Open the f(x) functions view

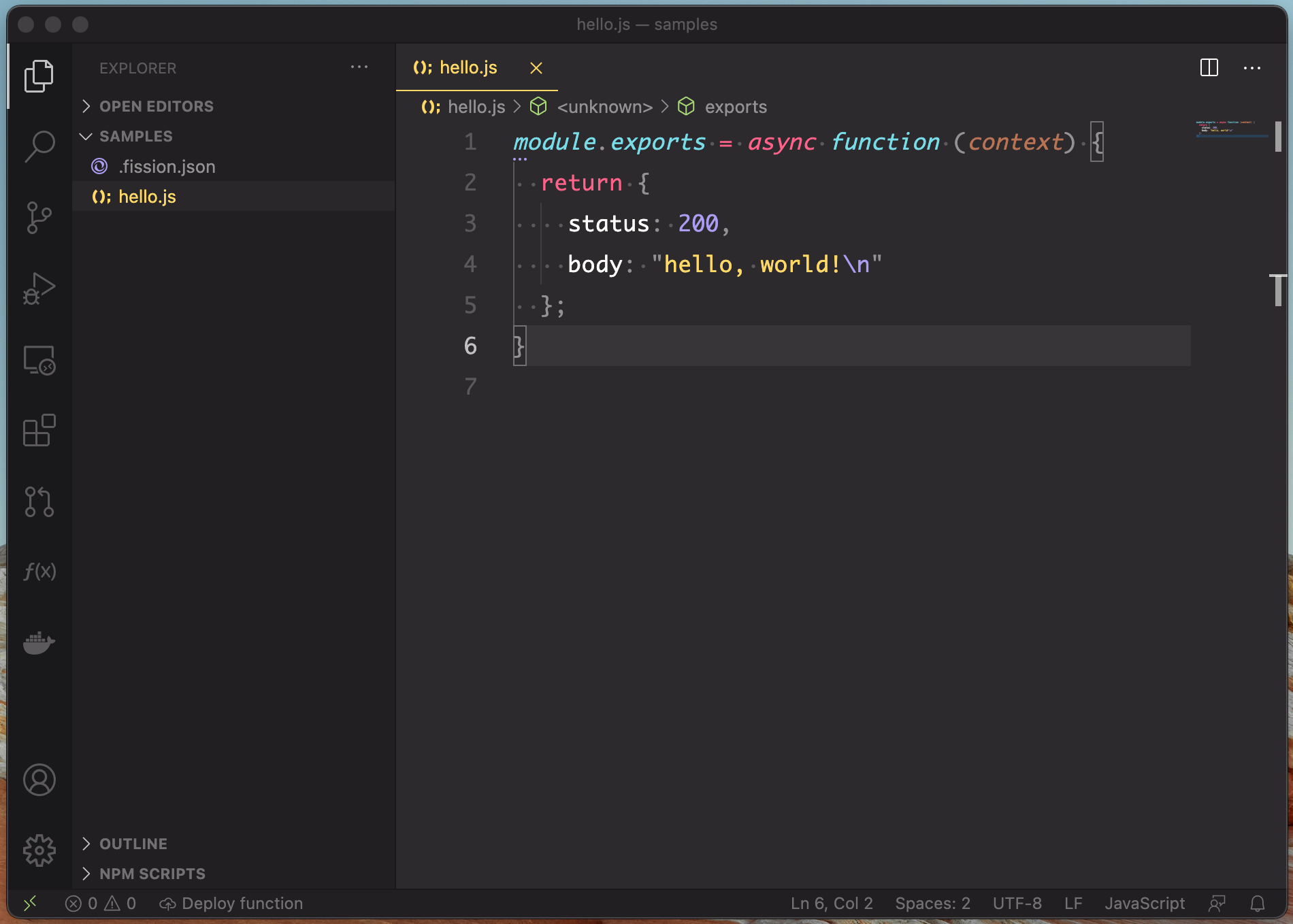[x=39, y=571]
